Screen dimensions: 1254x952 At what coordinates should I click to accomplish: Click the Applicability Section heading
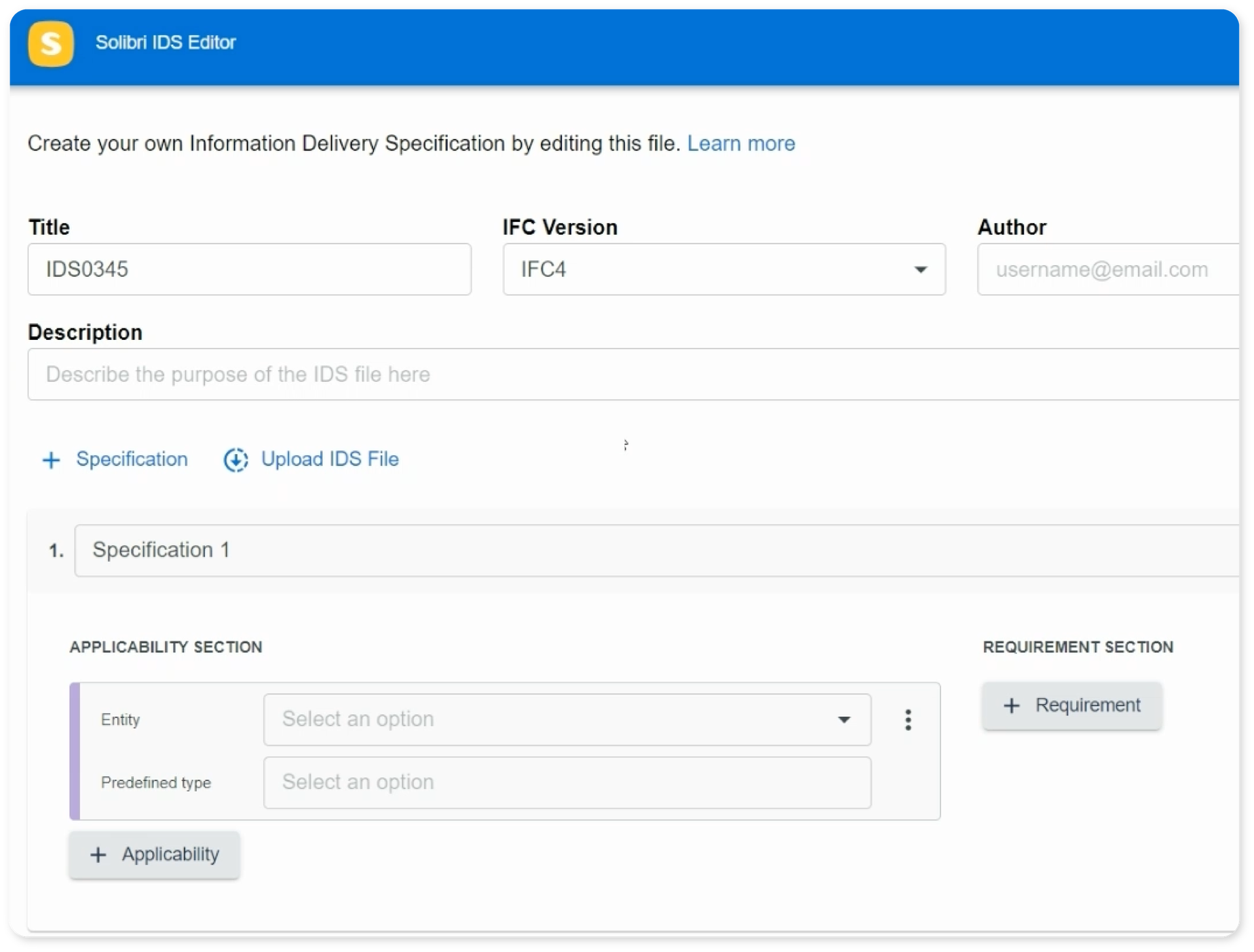(x=166, y=647)
